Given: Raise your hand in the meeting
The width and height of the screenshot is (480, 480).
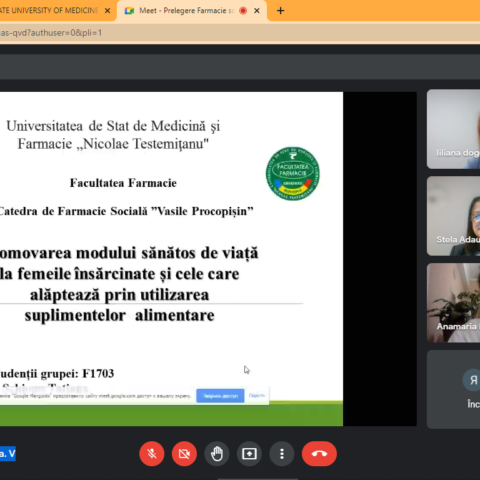Looking at the screenshot, I should [x=217, y=454].
